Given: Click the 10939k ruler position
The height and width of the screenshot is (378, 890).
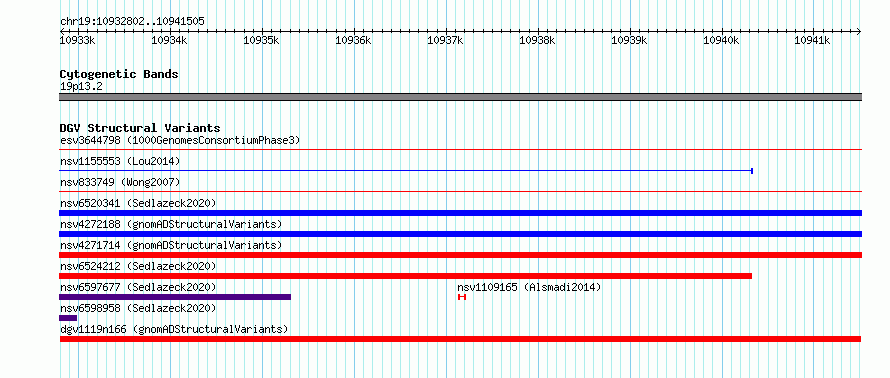Looking at the screenshot, I should click(629, 40).
